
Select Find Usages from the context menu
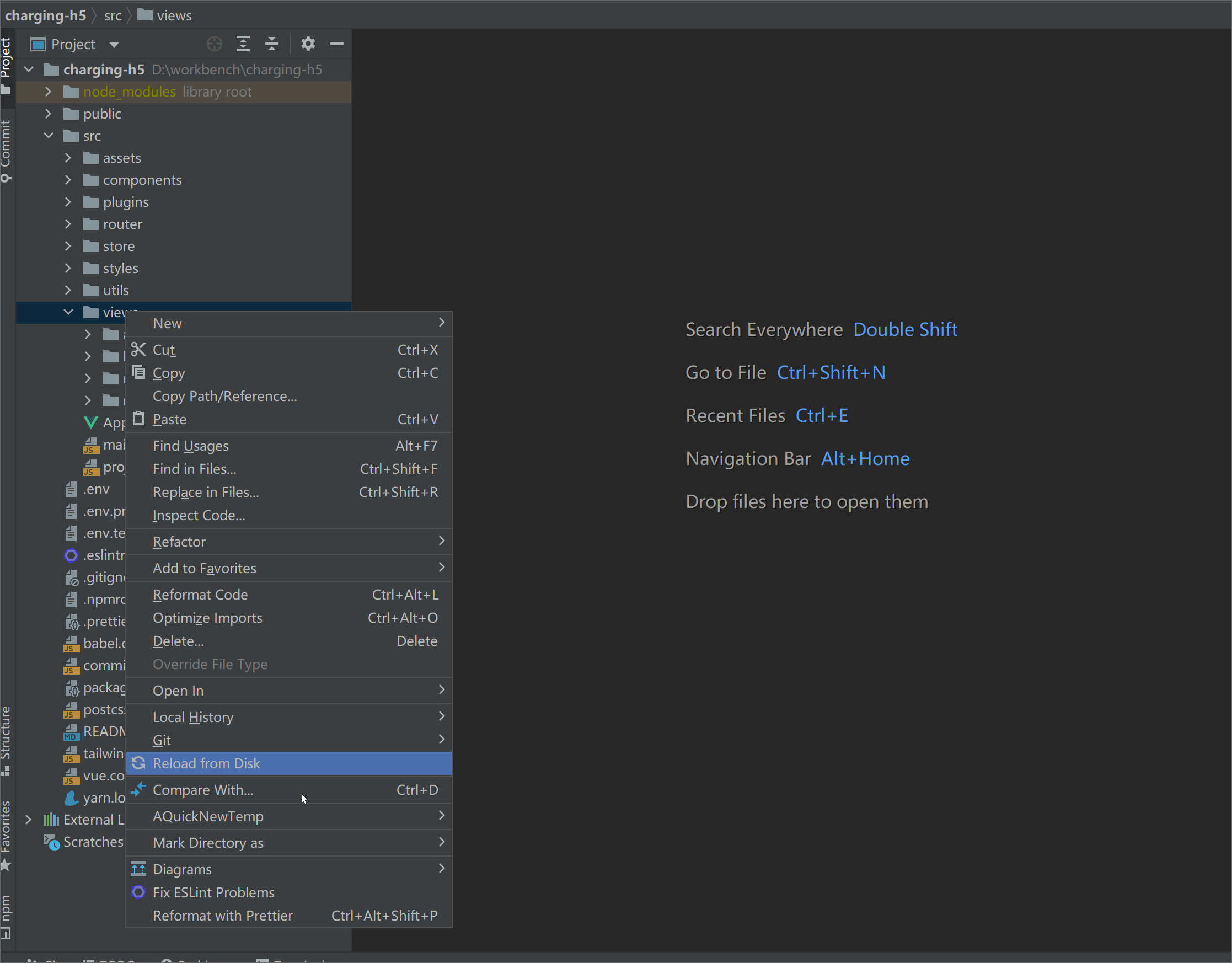point(289,446)
